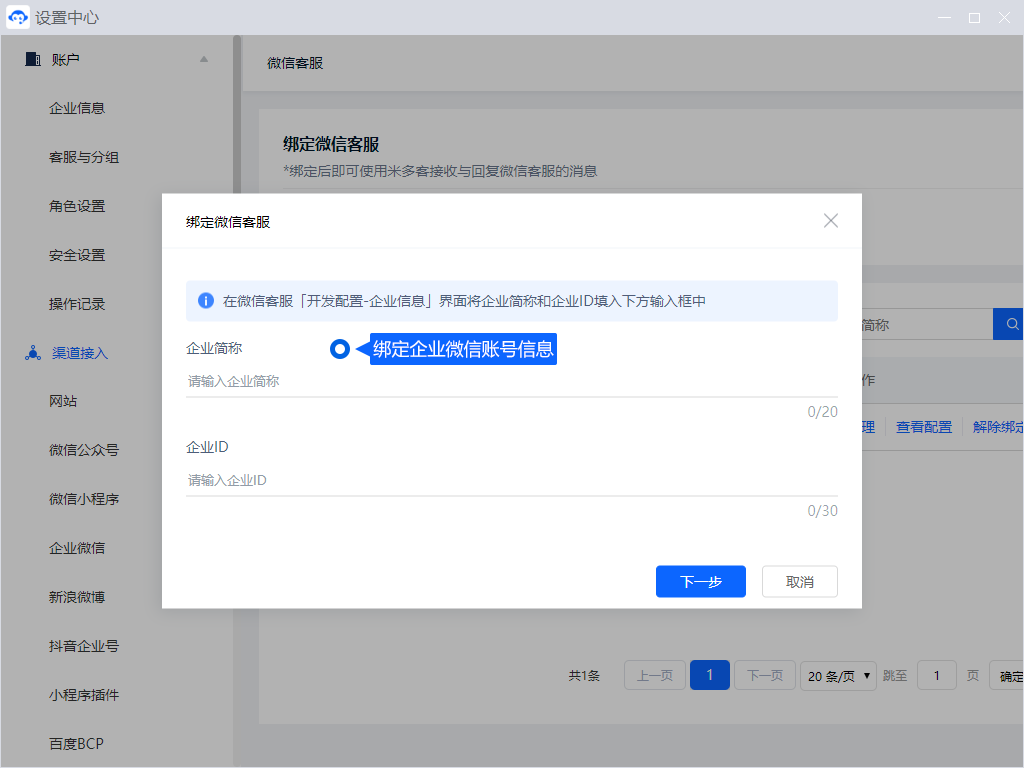Viewport: 1024px width, 768px height.
Task: Open 企业信息 in the sidebar
Action: (x=77, y=108)
